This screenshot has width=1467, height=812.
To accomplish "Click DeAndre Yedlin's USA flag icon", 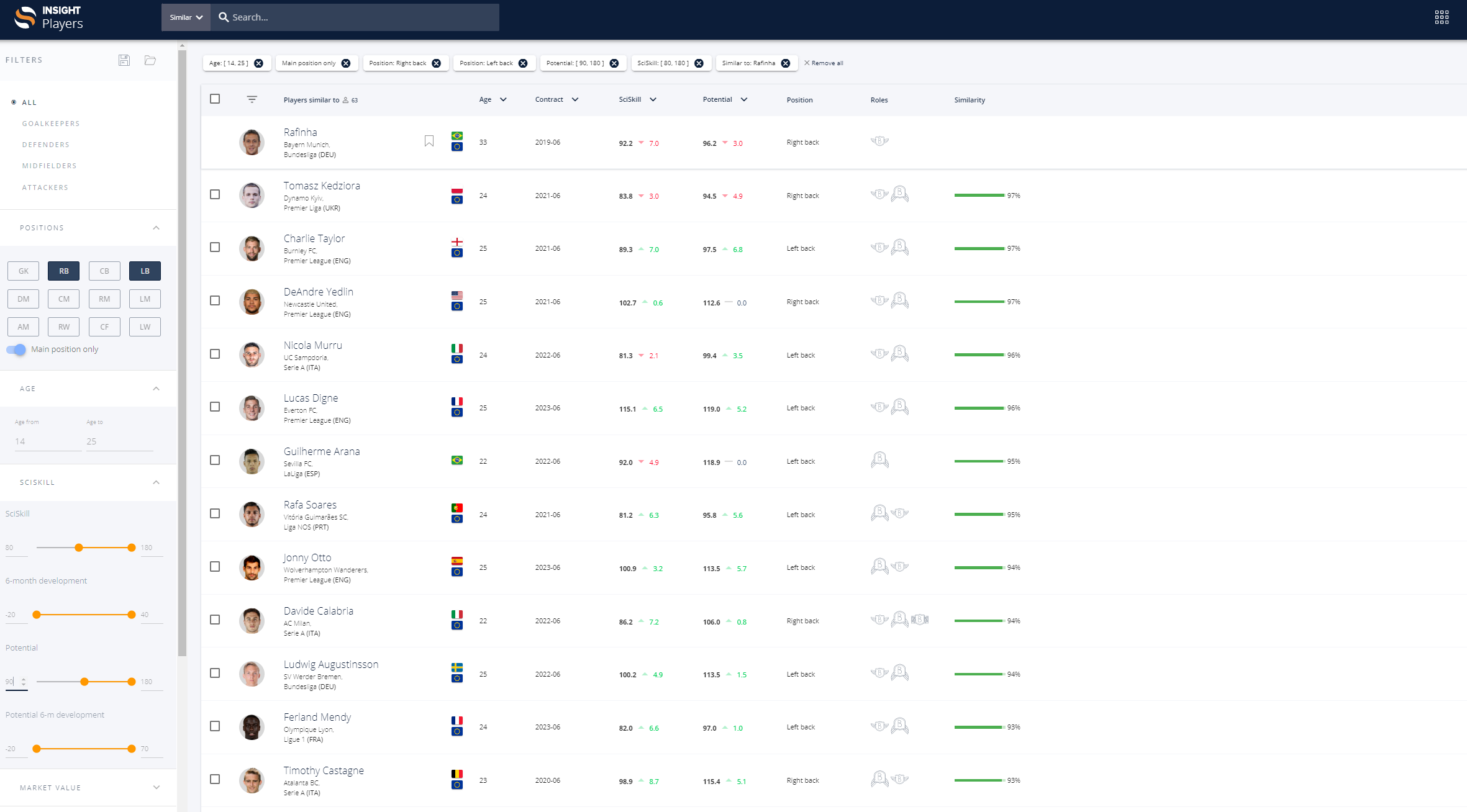I will [x=457, y=295].
